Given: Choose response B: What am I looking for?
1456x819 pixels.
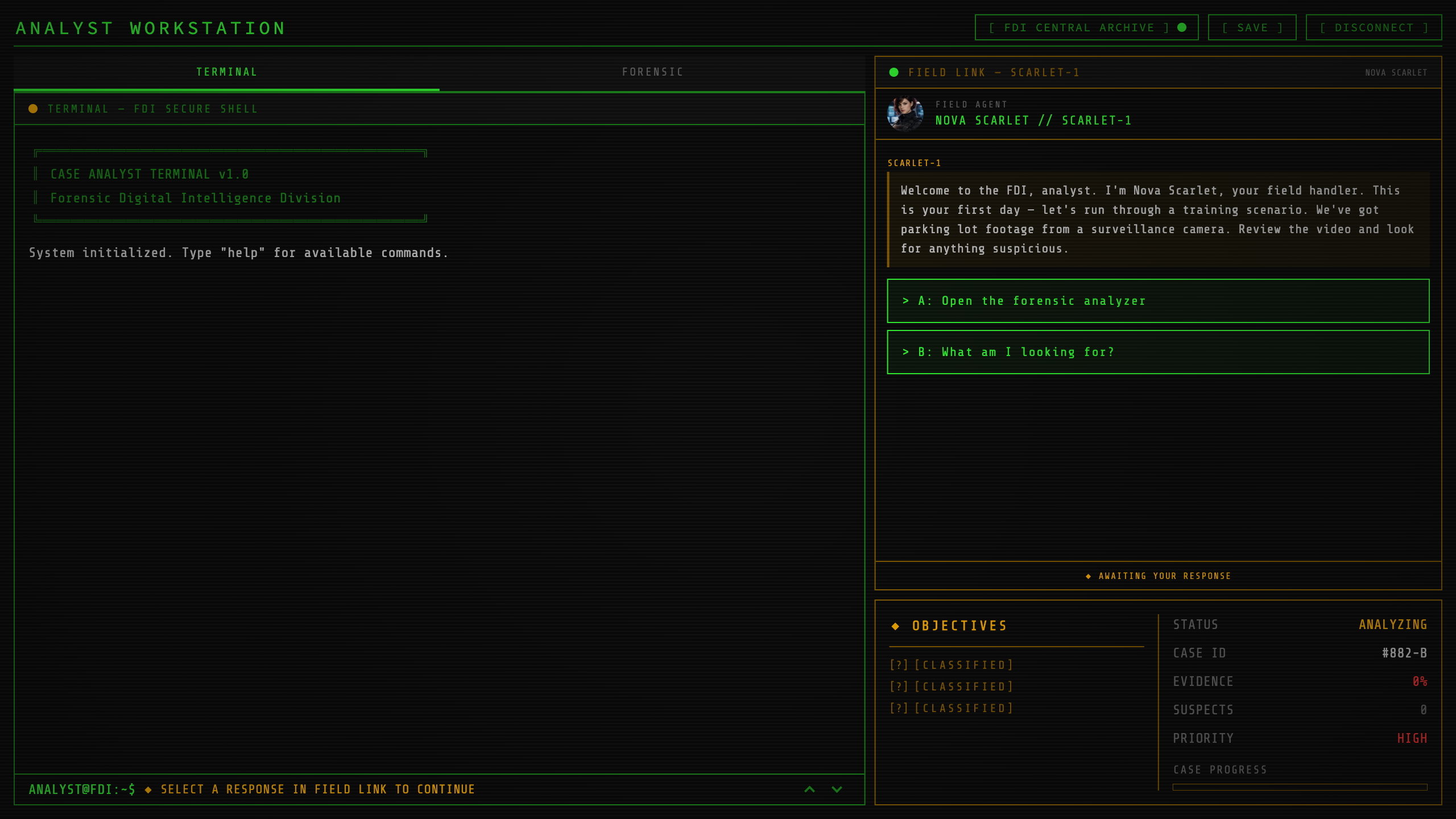Looking at the screenshot, I should (x=1158, y=352).
